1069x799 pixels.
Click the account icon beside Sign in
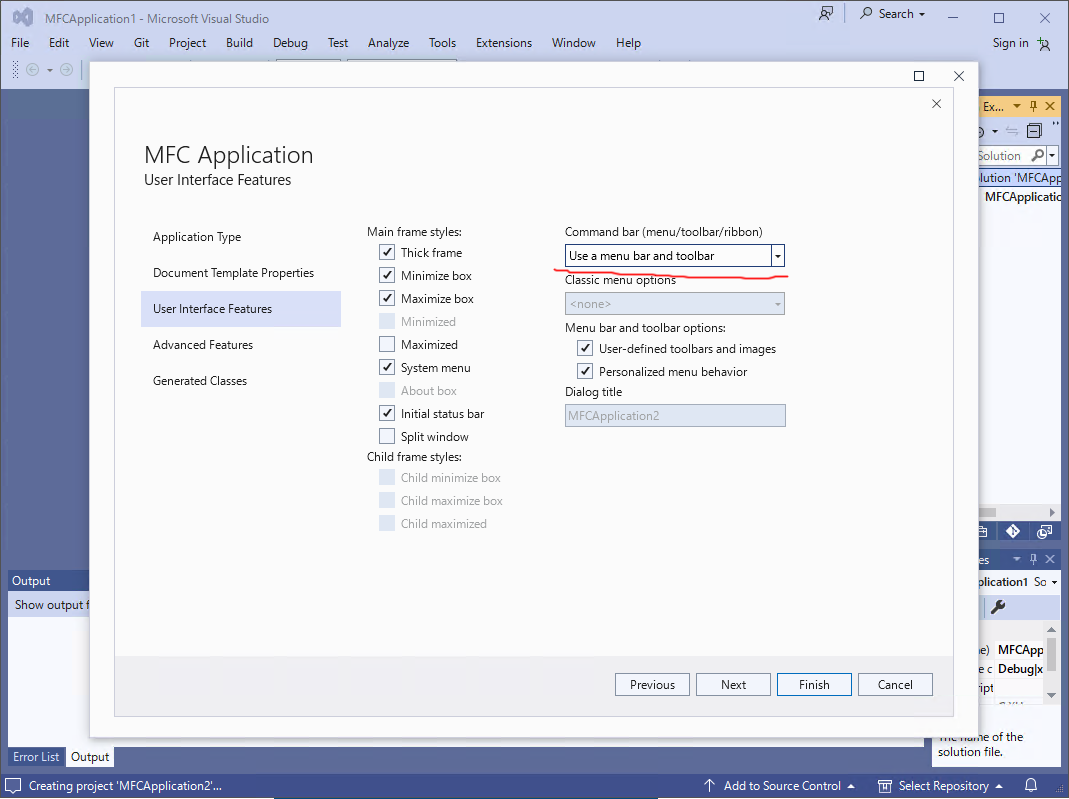pos(1044,44)
